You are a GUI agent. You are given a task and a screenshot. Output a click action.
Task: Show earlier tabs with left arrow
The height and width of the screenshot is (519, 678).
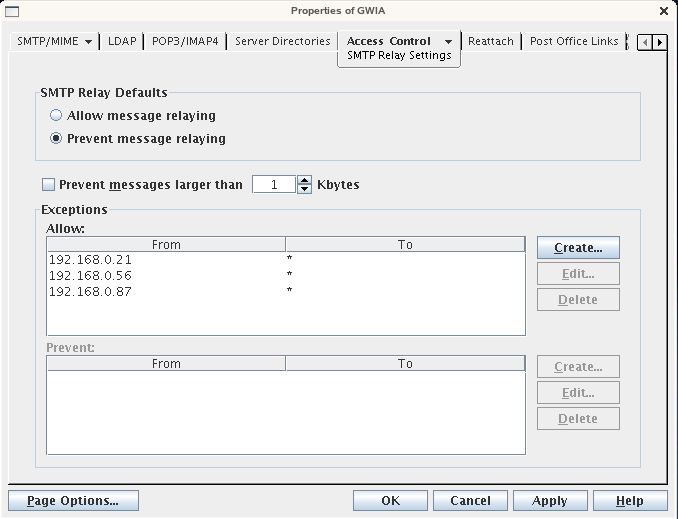645,42
